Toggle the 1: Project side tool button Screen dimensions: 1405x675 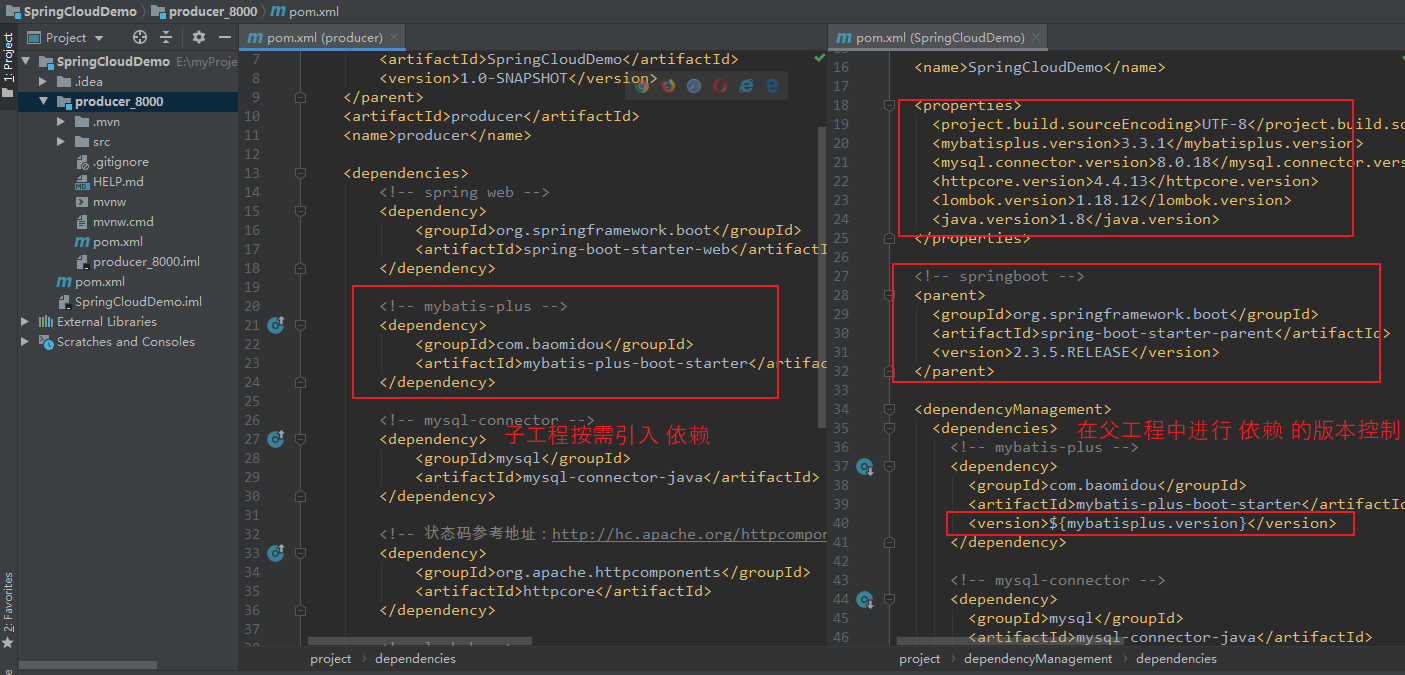tap(8, 67)
